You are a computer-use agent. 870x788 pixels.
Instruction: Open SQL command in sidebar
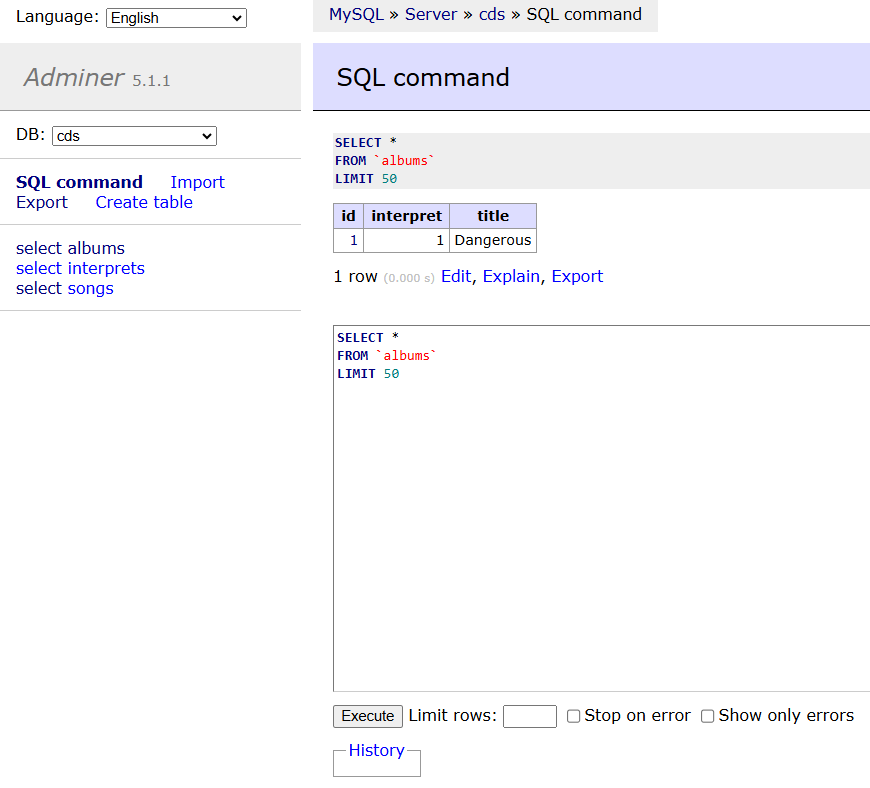[x=79, y=182]
